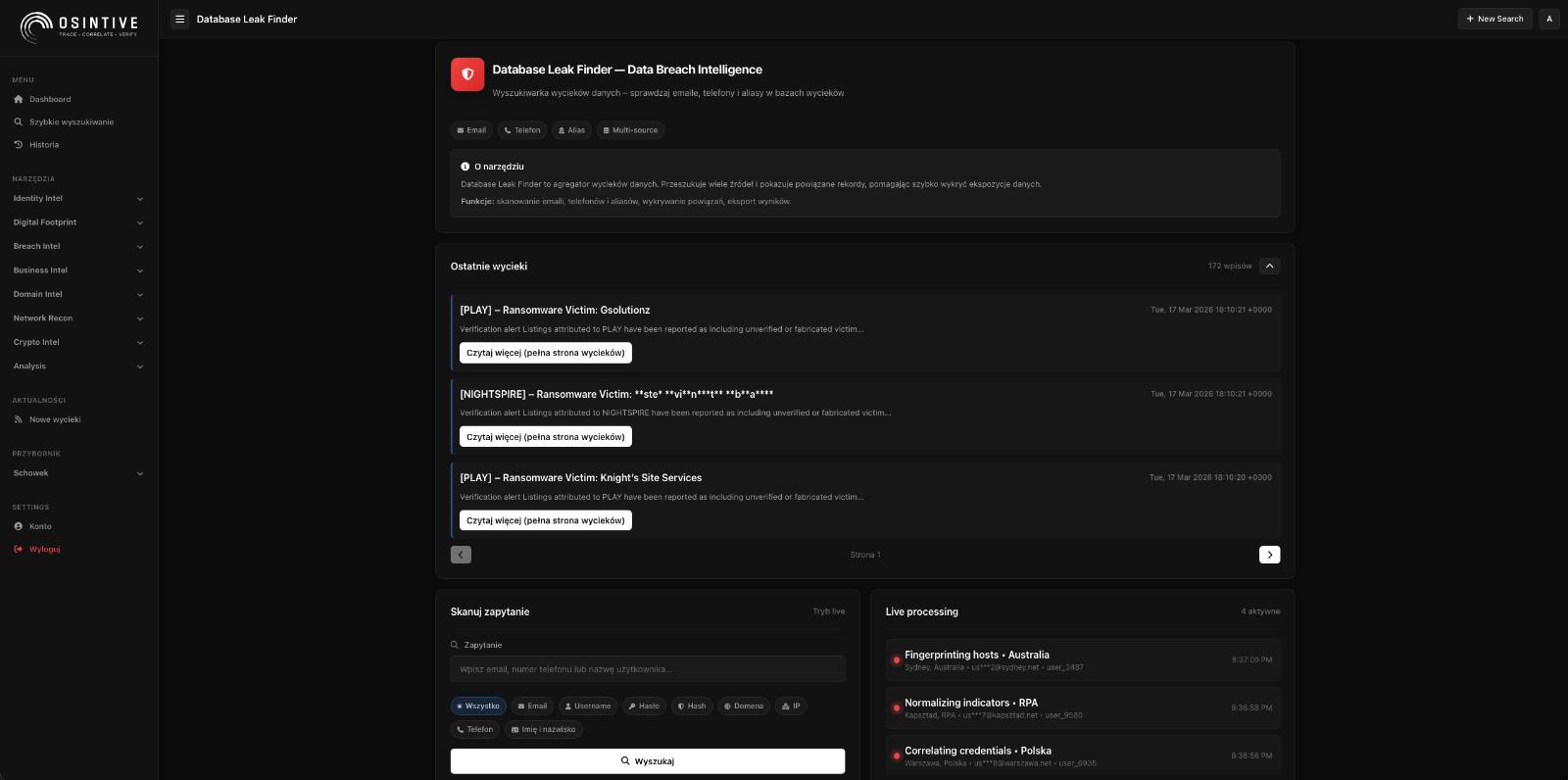1568x780 pixels.
Task: Expand the Identity Intel section
Action: pos(78,198)
